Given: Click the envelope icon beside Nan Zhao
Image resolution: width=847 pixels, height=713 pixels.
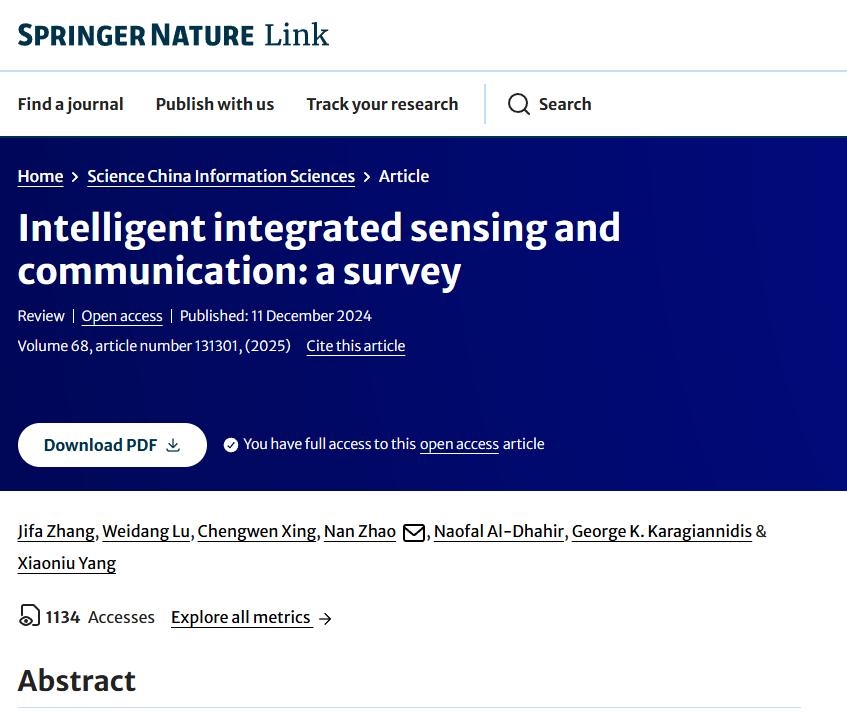Looking at the screenshot, I should [414, 532].
